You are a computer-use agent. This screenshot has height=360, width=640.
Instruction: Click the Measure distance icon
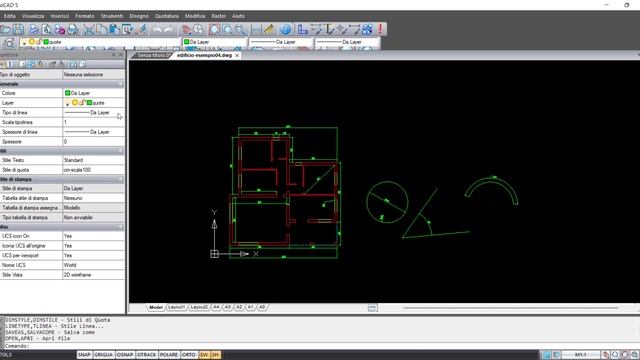pyautogui.click(x=256, y=29)
